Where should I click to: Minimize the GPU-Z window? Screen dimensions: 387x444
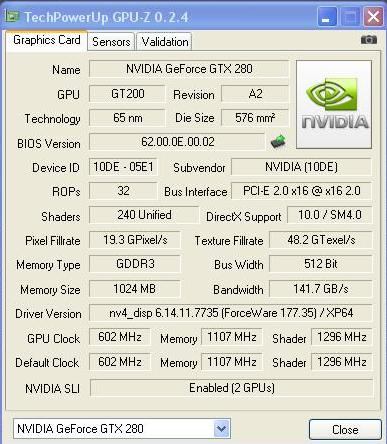pos(327,17)
